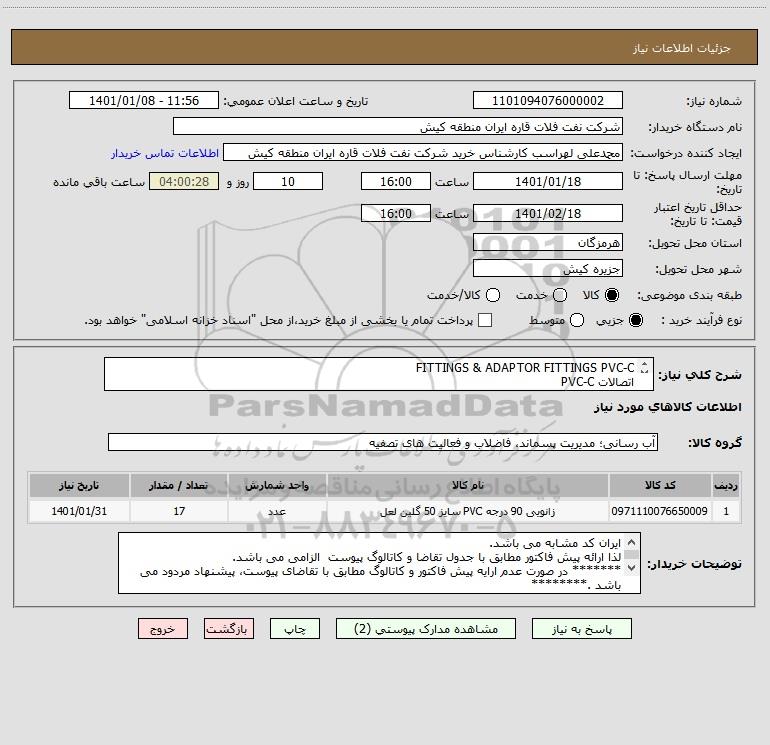The image size is (770, 745).
Task: Click the response deadline time field 16:00
Action: [x=396, y=181]
